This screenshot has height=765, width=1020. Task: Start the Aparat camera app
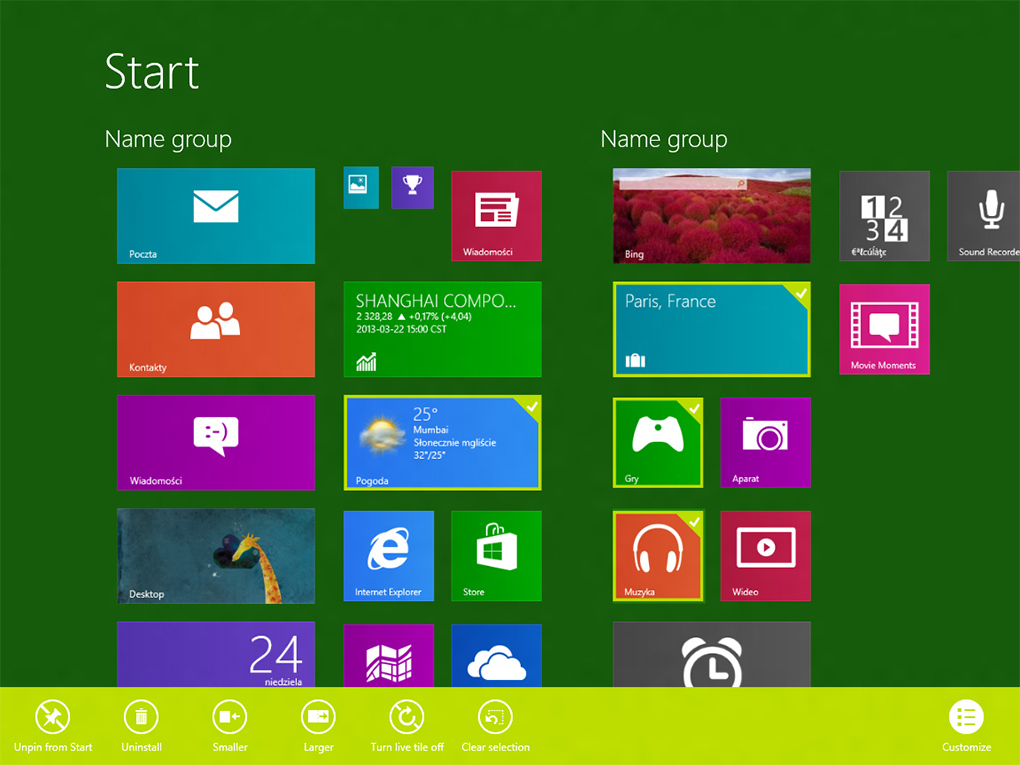tap(765, 443)
